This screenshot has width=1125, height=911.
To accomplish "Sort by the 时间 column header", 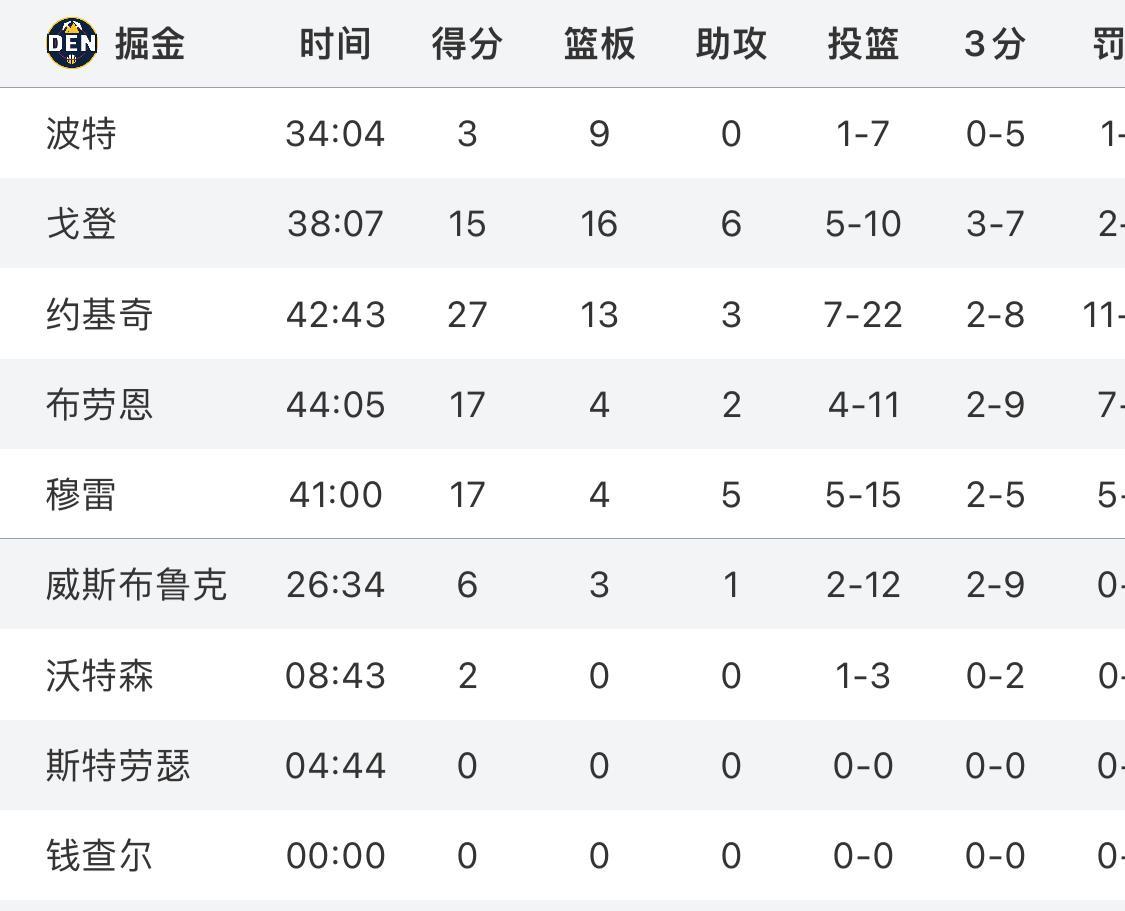I will [x=335, y=44].
